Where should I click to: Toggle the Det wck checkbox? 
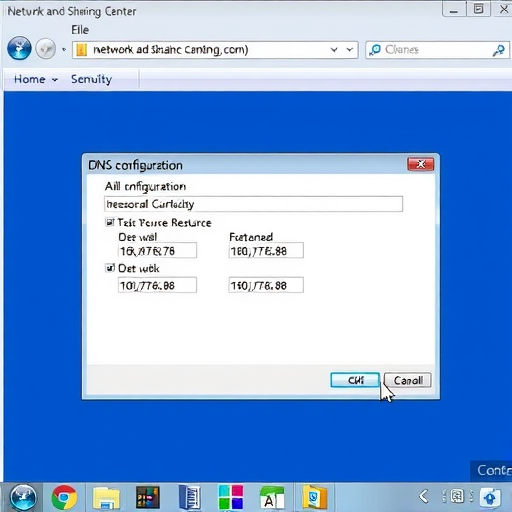pos(109,268)
